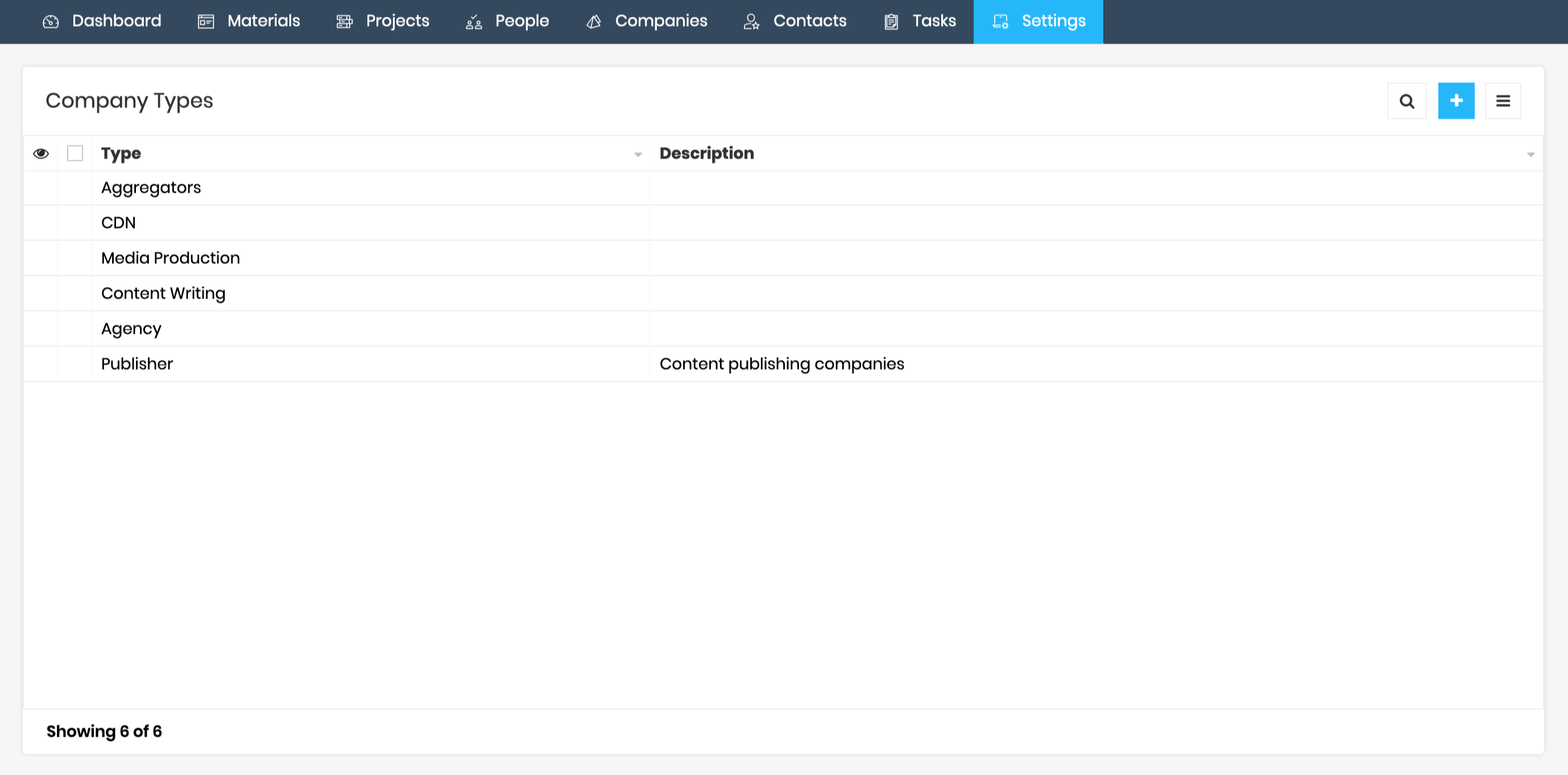Select the Aggregators row
The image size is (1568, 775).
click(x=783, y=188)
